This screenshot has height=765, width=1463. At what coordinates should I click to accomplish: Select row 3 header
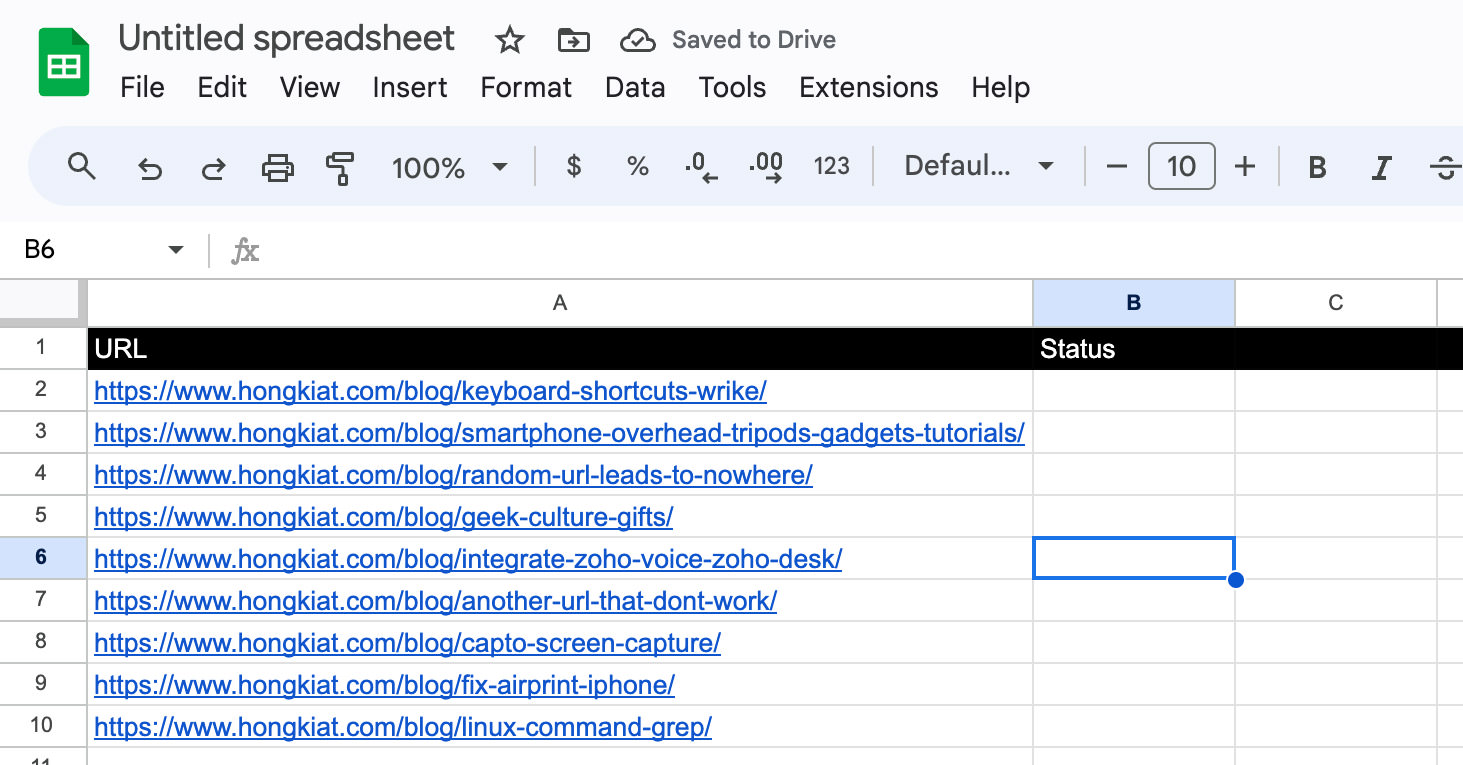click(x=42, y=432)
